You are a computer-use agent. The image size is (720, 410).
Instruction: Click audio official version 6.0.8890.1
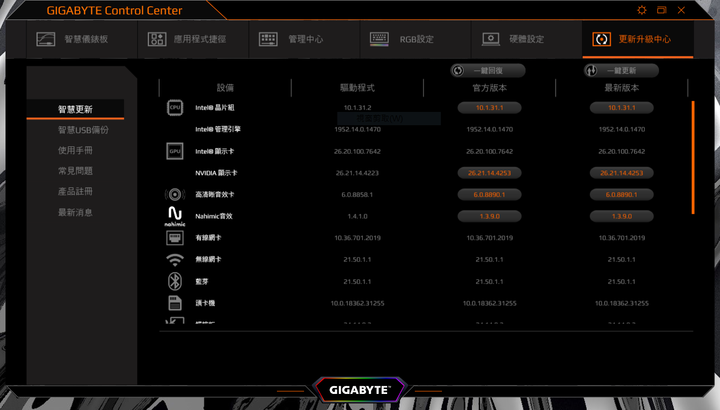tap(489, 195)
